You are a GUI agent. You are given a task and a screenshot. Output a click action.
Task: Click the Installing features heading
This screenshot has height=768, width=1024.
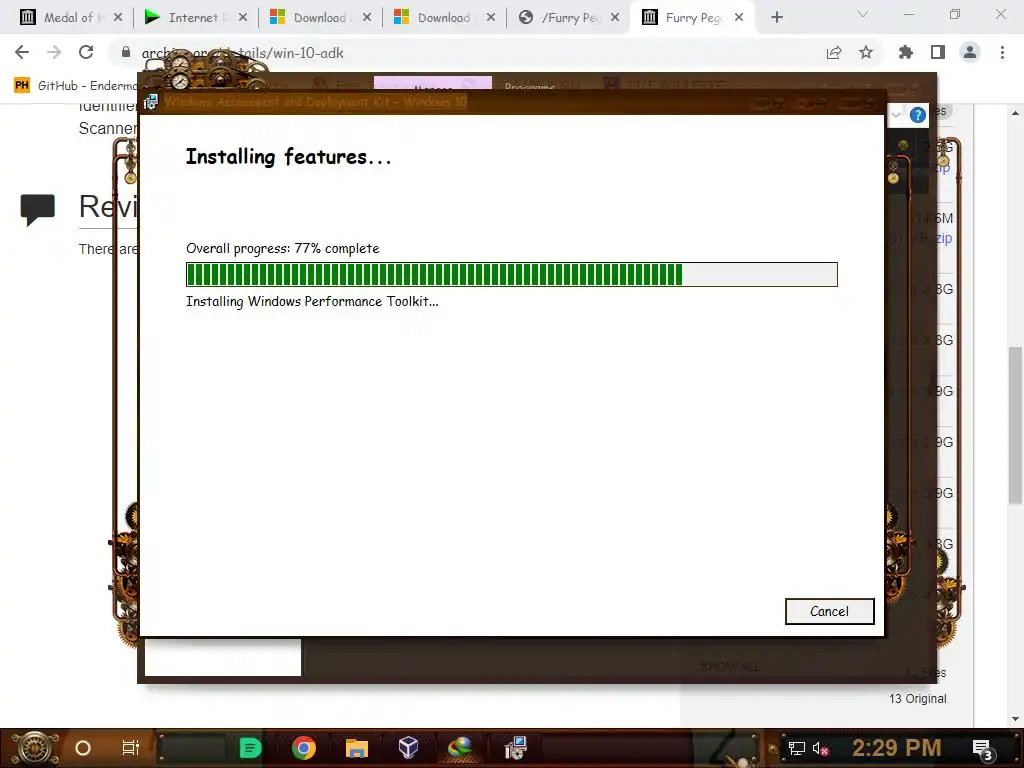point(289,157)
